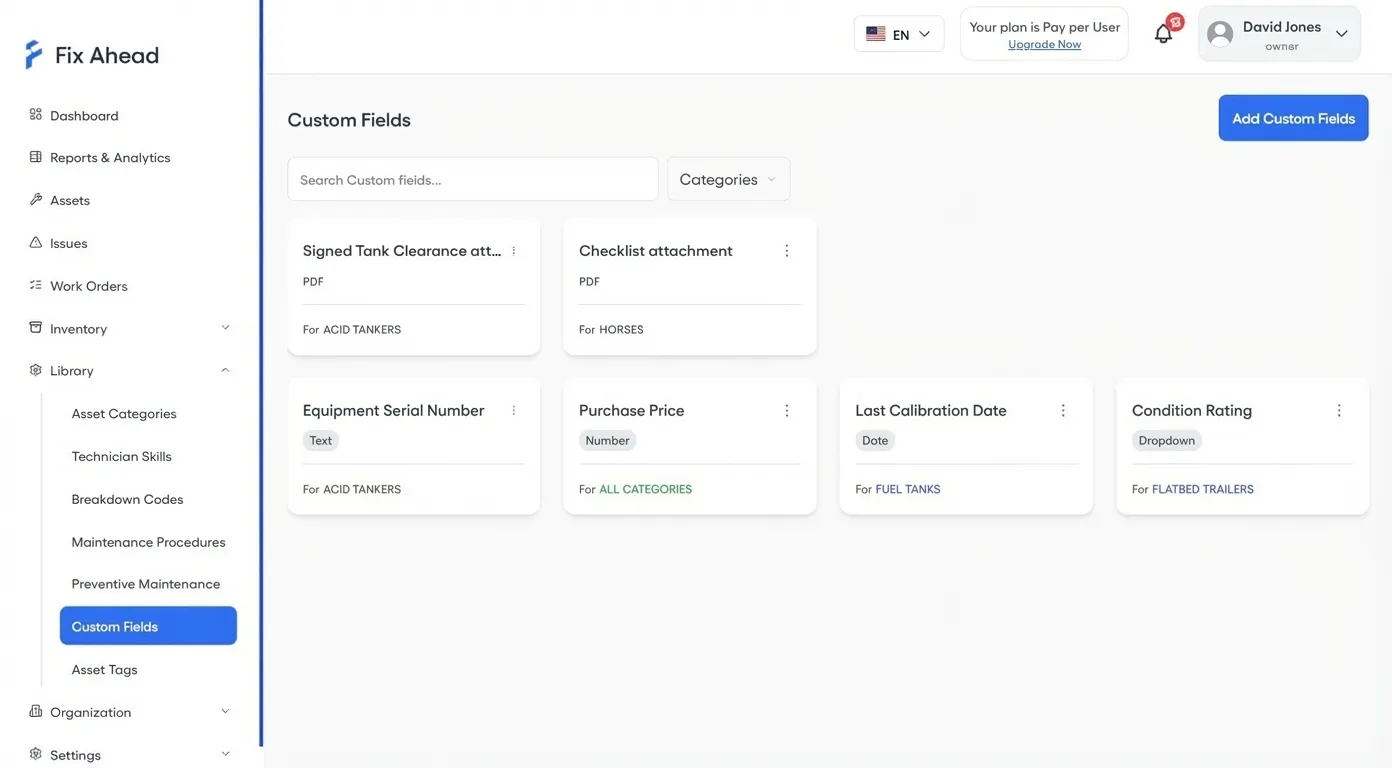Open the Categories filter dropdown
This screenshot has width=1392, height=768.
tap(728, 178)
